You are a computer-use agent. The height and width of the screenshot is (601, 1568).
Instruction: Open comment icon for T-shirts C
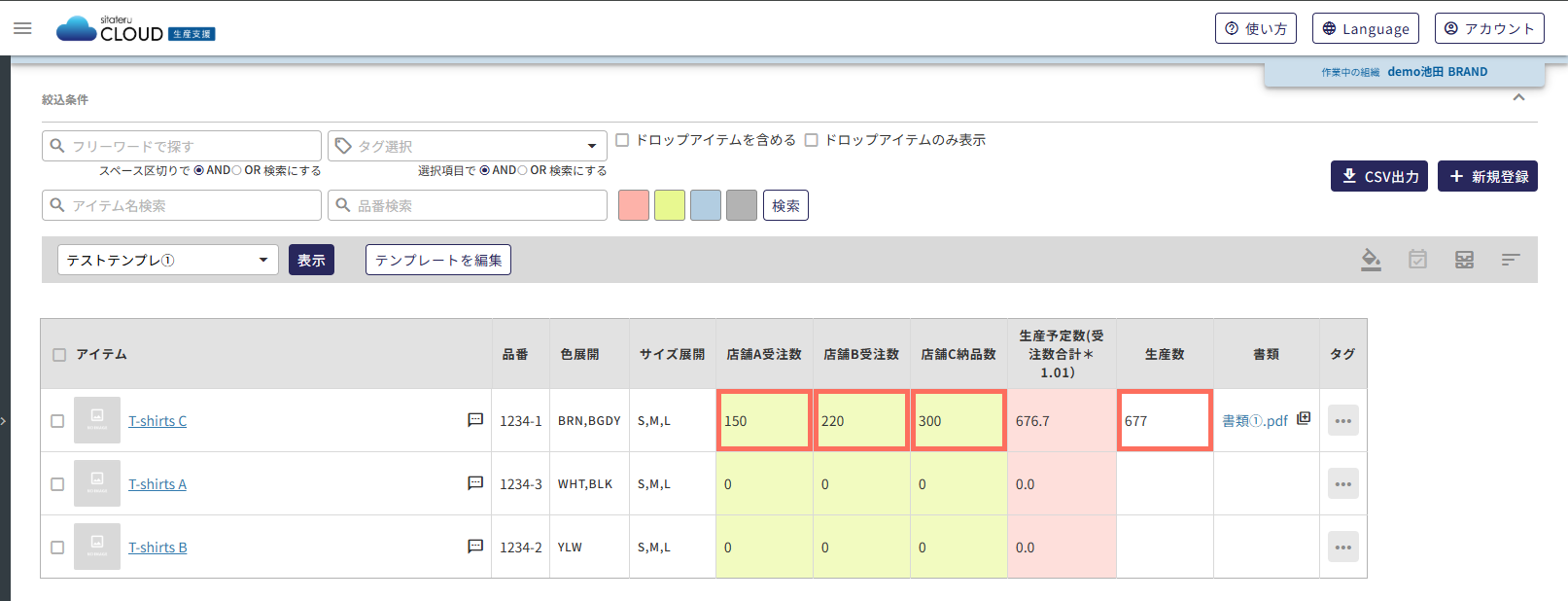475,420
